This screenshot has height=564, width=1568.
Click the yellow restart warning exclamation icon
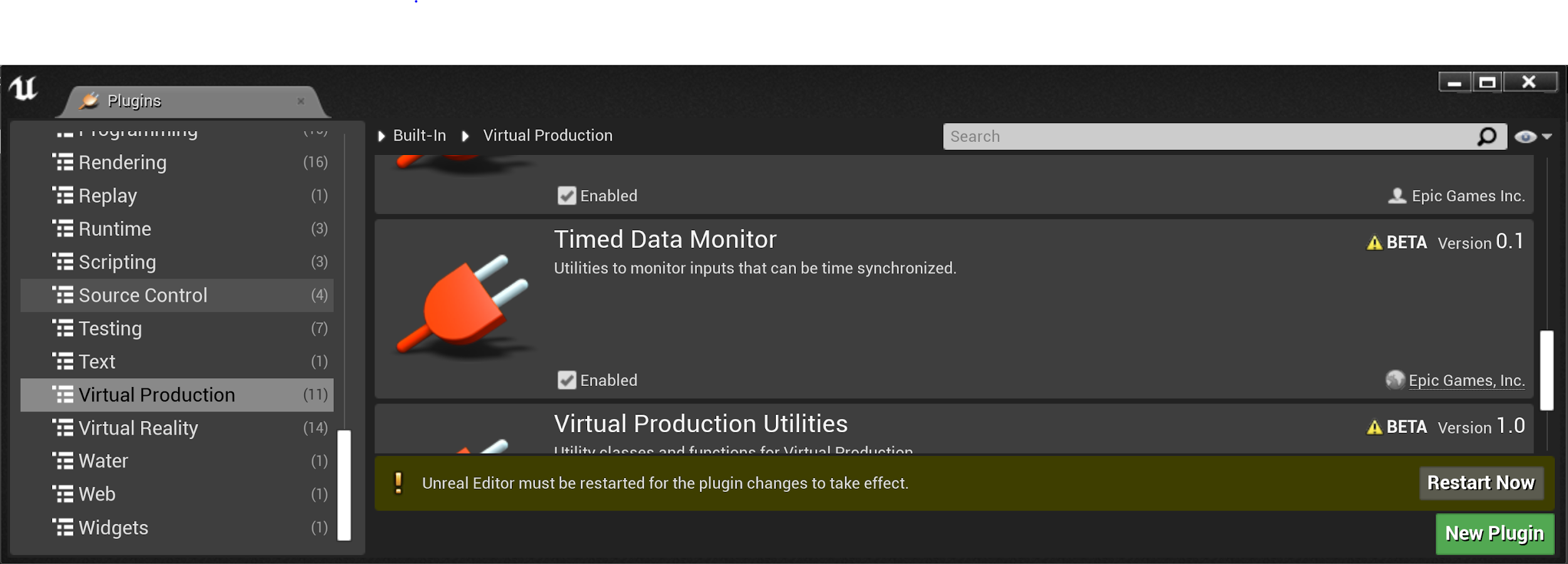click(x=398, y=482)
